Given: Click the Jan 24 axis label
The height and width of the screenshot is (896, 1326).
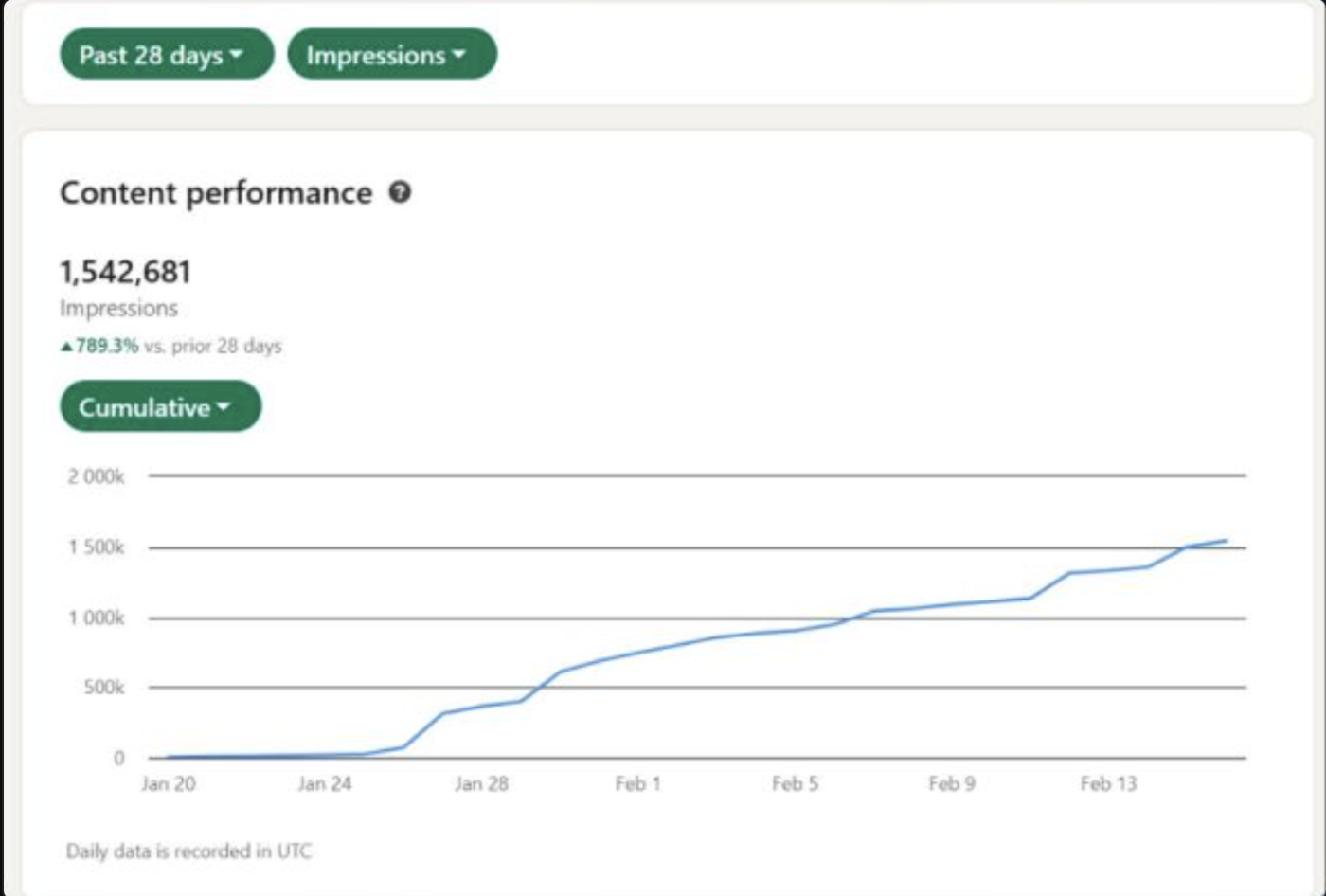Looking at the screenshot, I should click(x=325, y=784).
